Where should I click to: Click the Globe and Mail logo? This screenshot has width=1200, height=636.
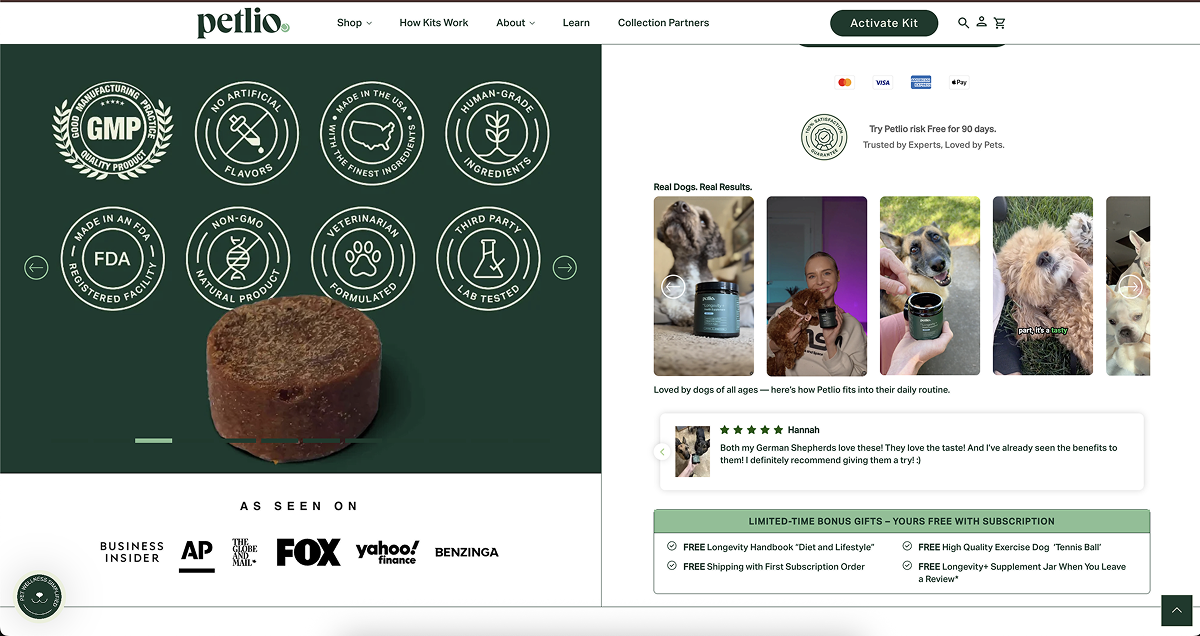245,552
